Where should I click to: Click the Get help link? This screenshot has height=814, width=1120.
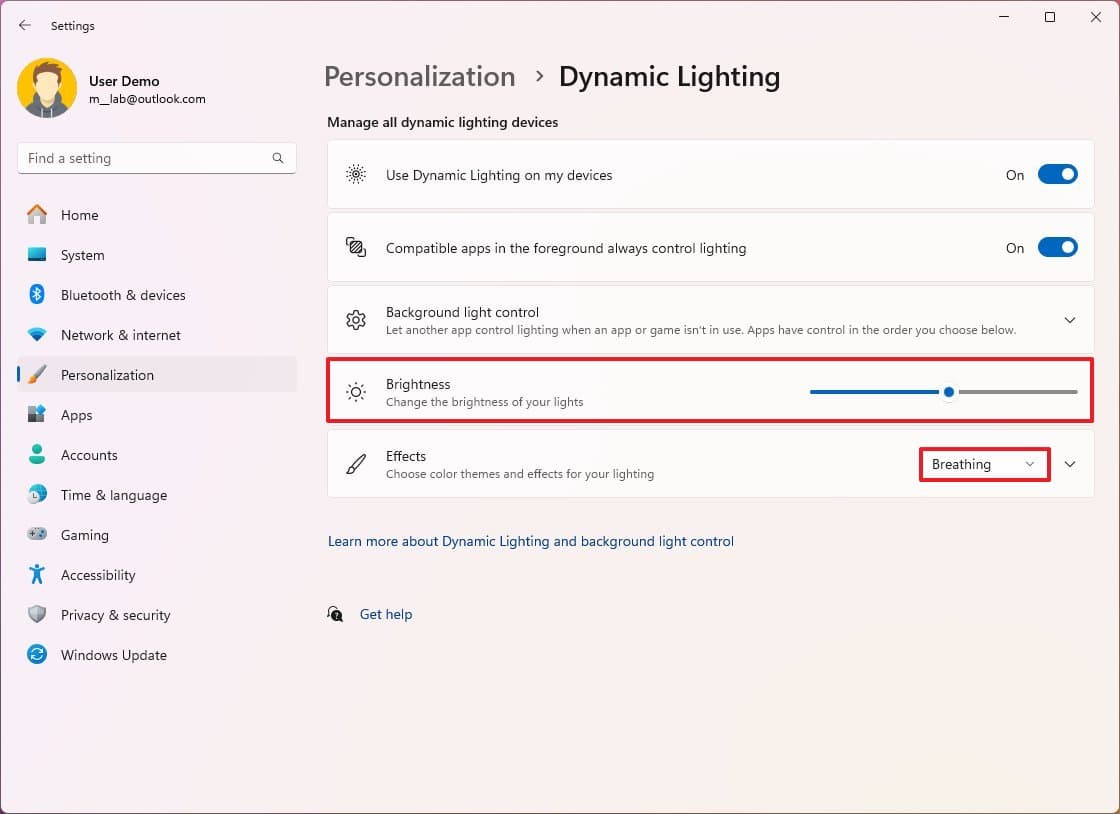coord(386,614)
